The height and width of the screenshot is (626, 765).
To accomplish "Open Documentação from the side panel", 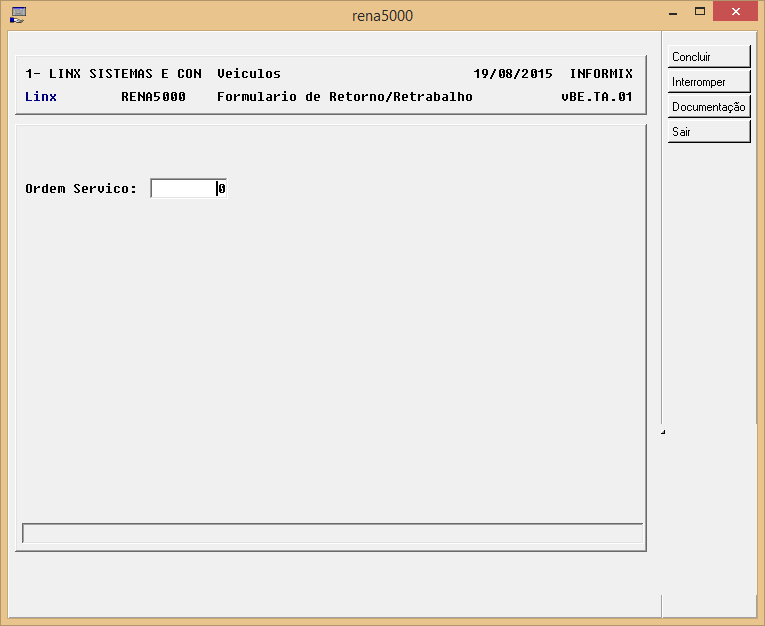I will pyautogui.click(x=708, y=106).
